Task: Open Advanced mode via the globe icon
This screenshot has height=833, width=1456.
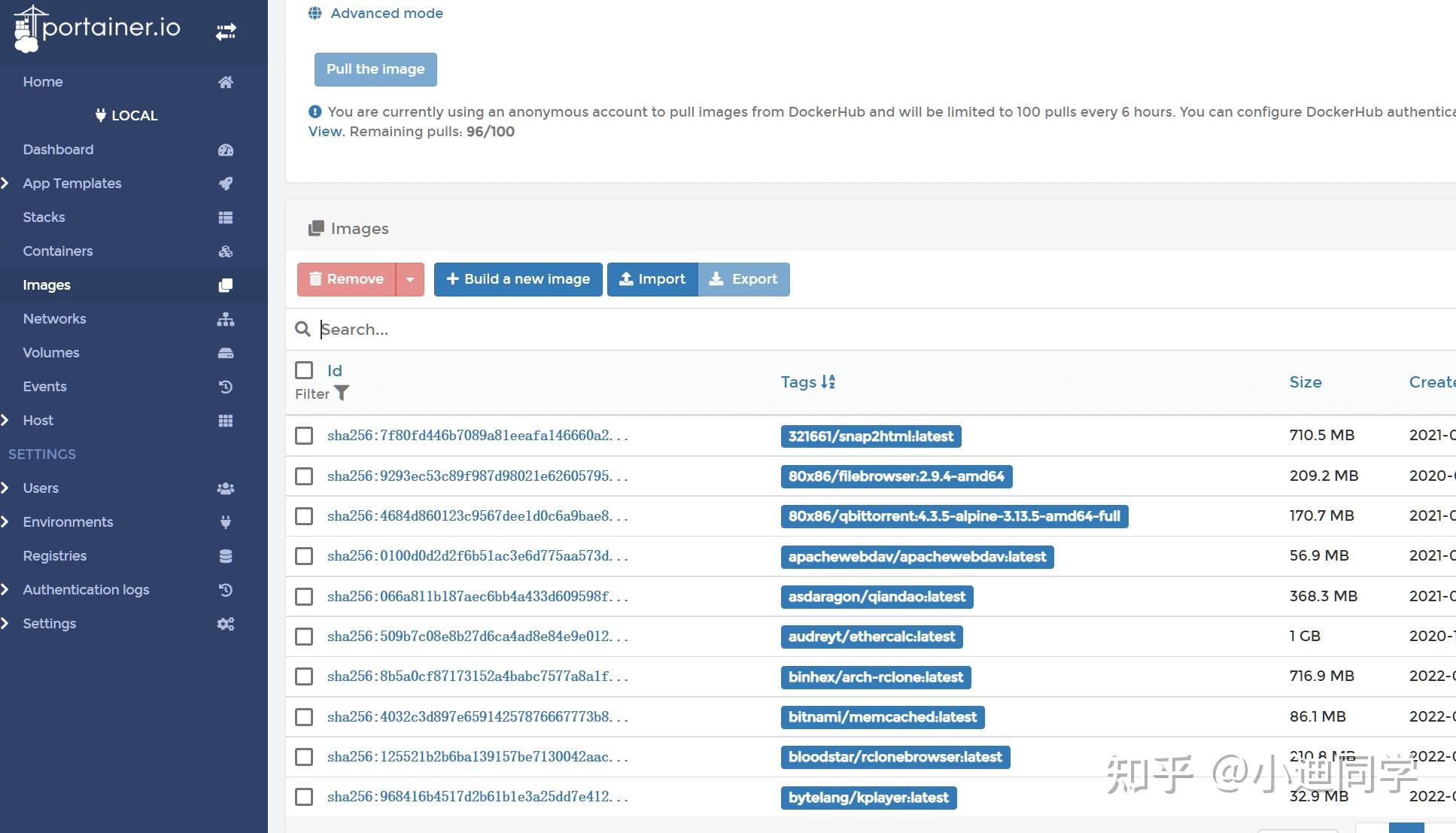Action: pos(315,12)
